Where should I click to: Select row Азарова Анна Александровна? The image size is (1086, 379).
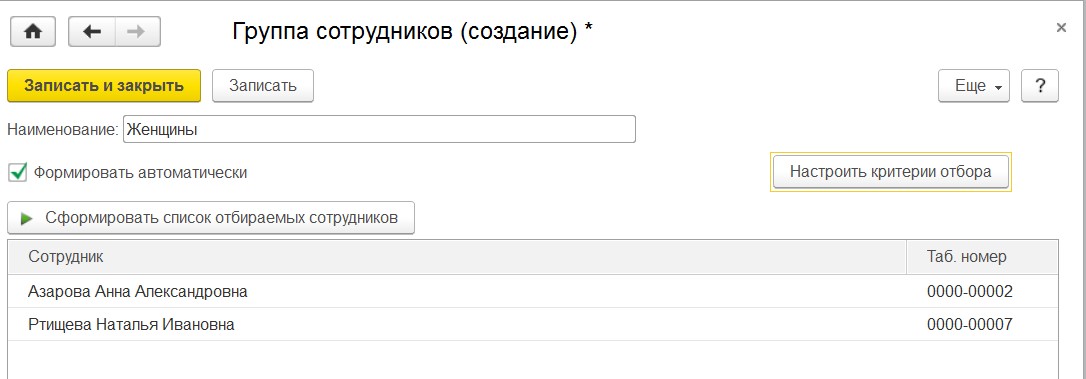point(533,292)
